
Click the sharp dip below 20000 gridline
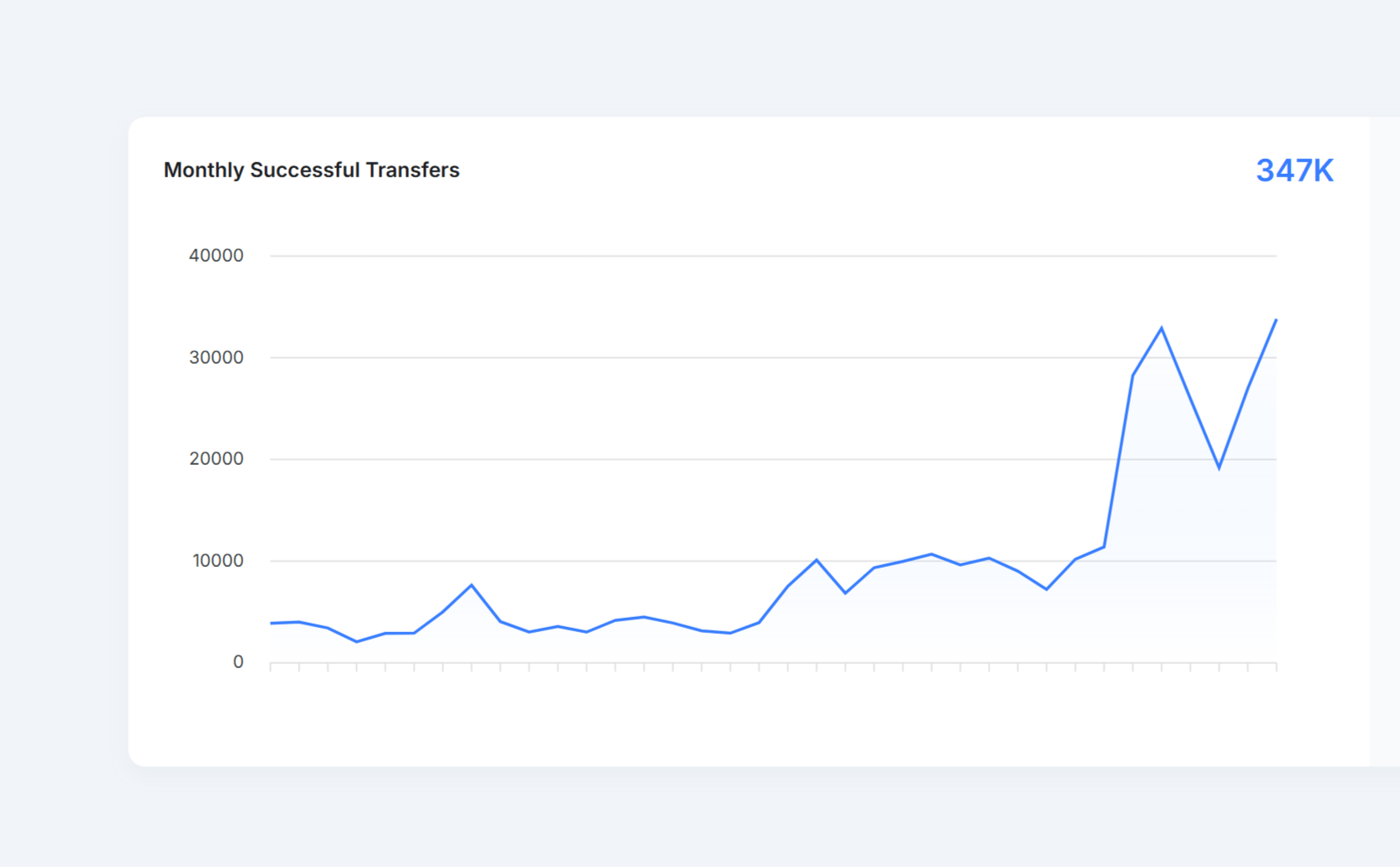1219,467
